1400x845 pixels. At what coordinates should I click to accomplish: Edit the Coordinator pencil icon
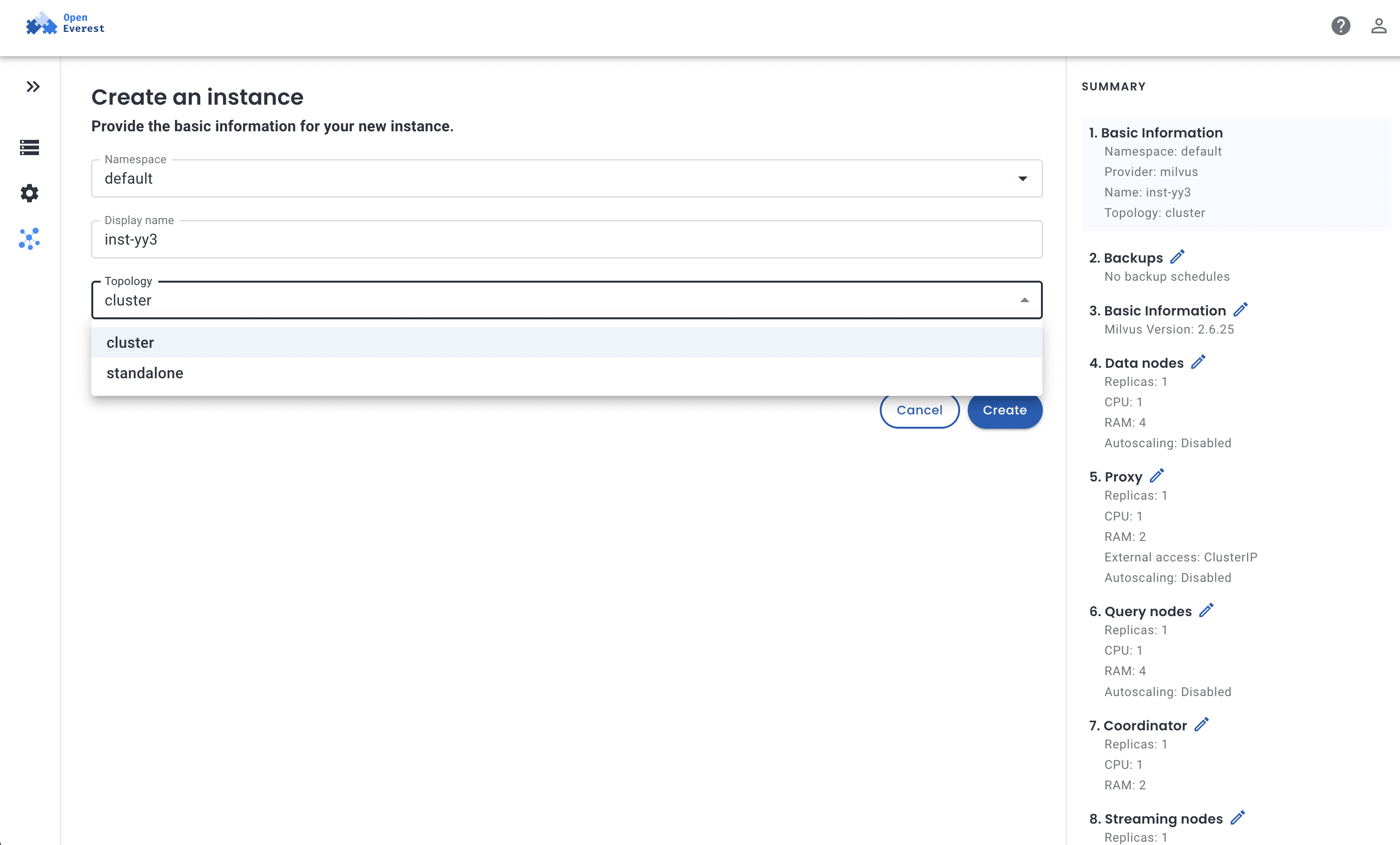tap(1202, 725)
